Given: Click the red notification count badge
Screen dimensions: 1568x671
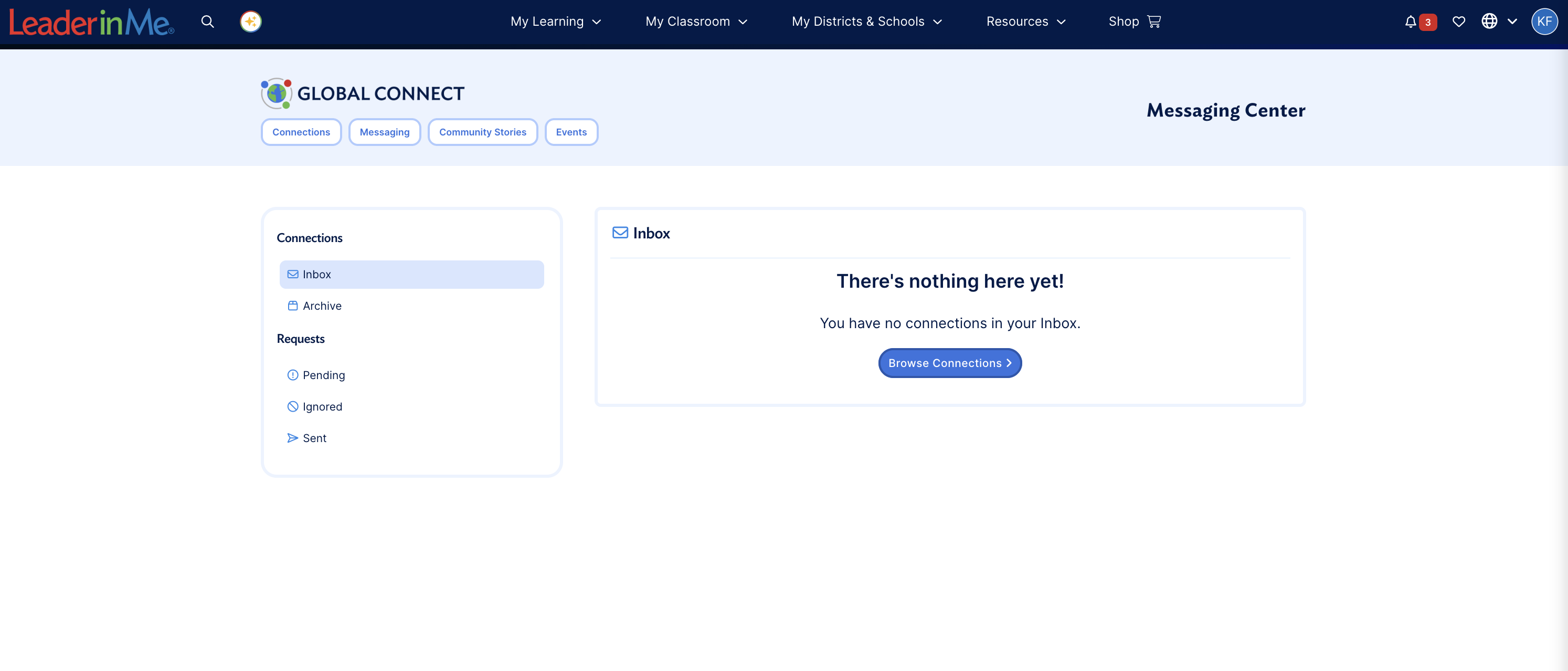Looking at the screenshot, I should pos(1428,23).
